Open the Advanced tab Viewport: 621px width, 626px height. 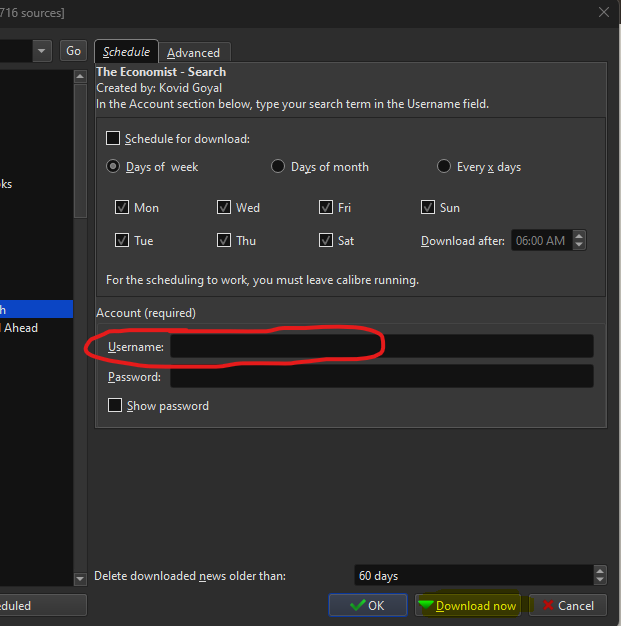coord(193,53)
